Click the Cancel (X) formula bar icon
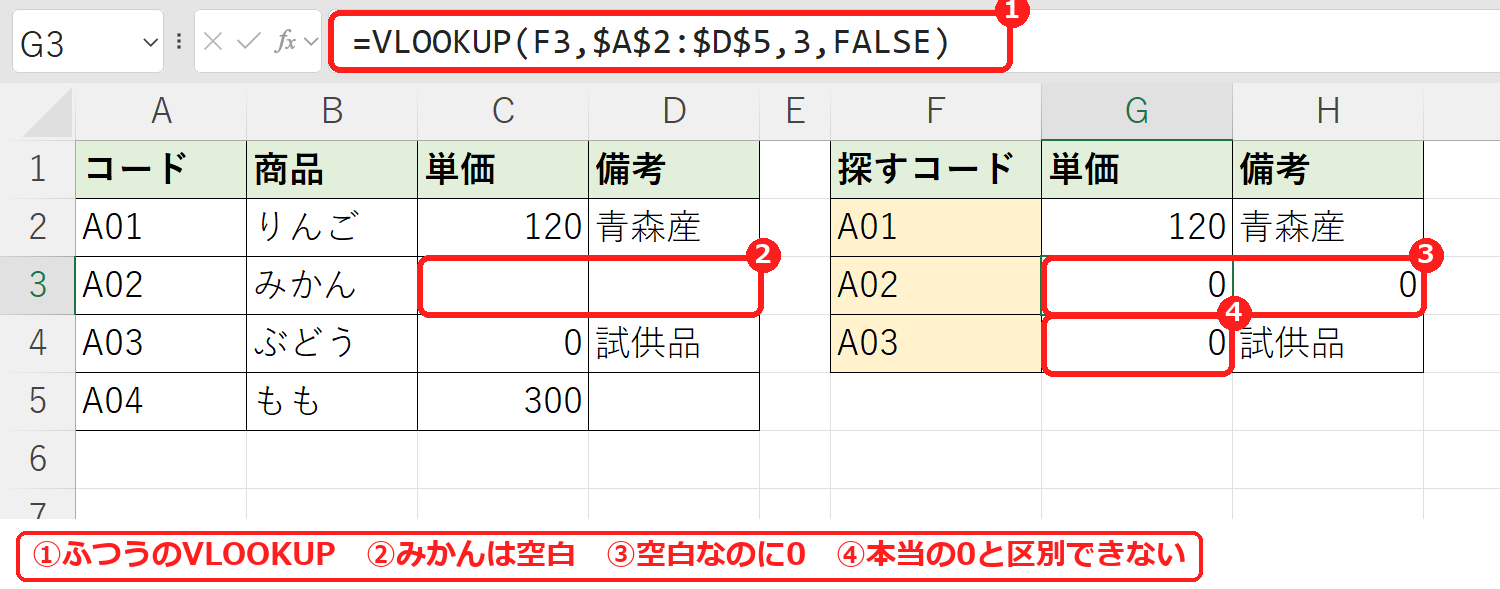The width and height of the screenshot is (1500, 589). (213, 42)
